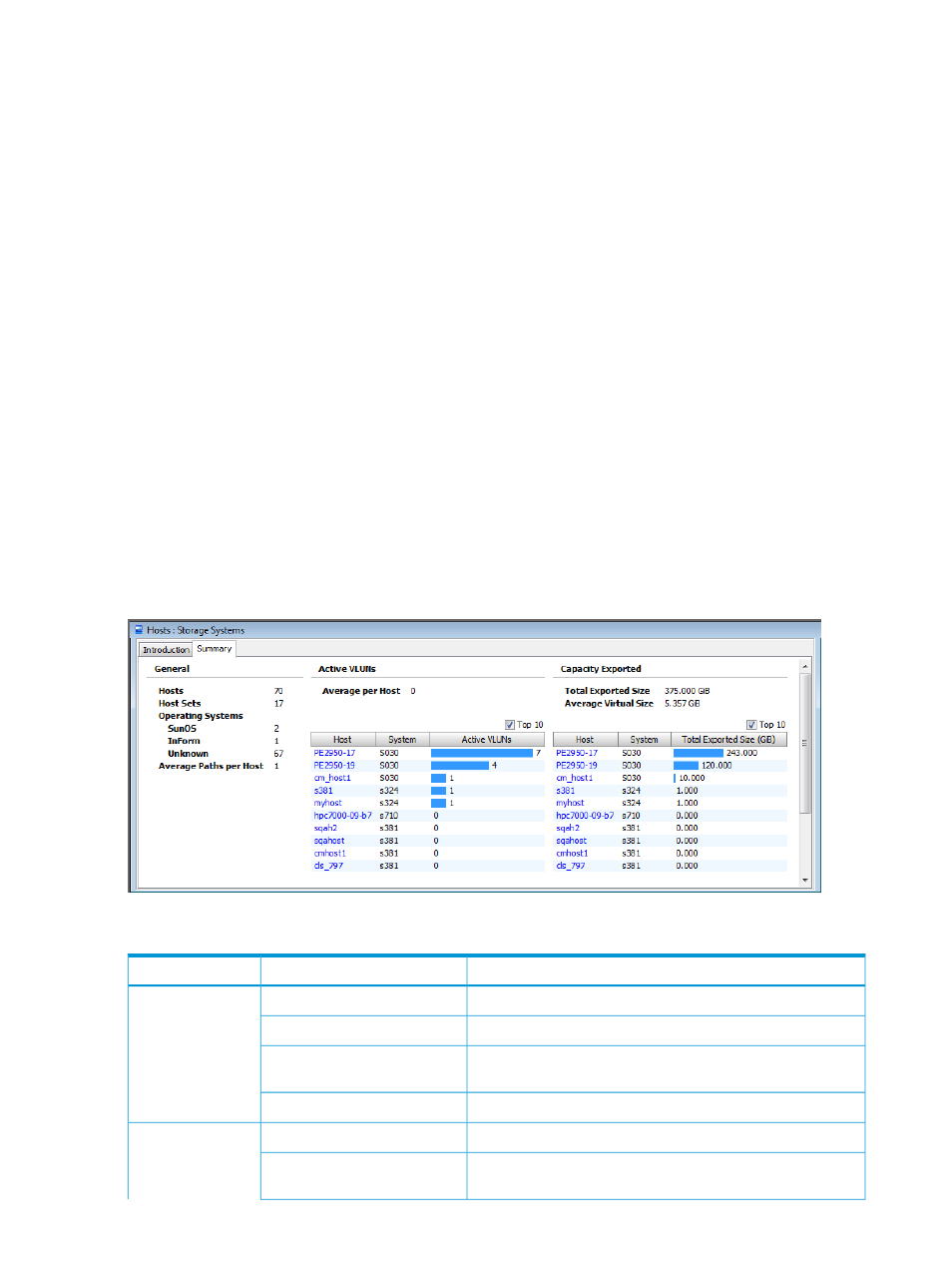Open cm_host1 link in Active VLUNs table

[332, 778]
